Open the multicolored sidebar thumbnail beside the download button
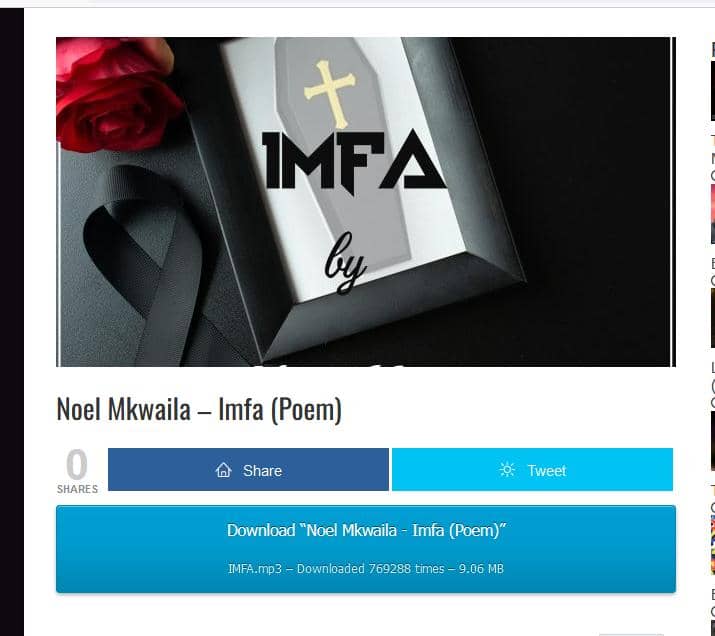The height and width of the screenshot is (636, 715). point(712,547)
